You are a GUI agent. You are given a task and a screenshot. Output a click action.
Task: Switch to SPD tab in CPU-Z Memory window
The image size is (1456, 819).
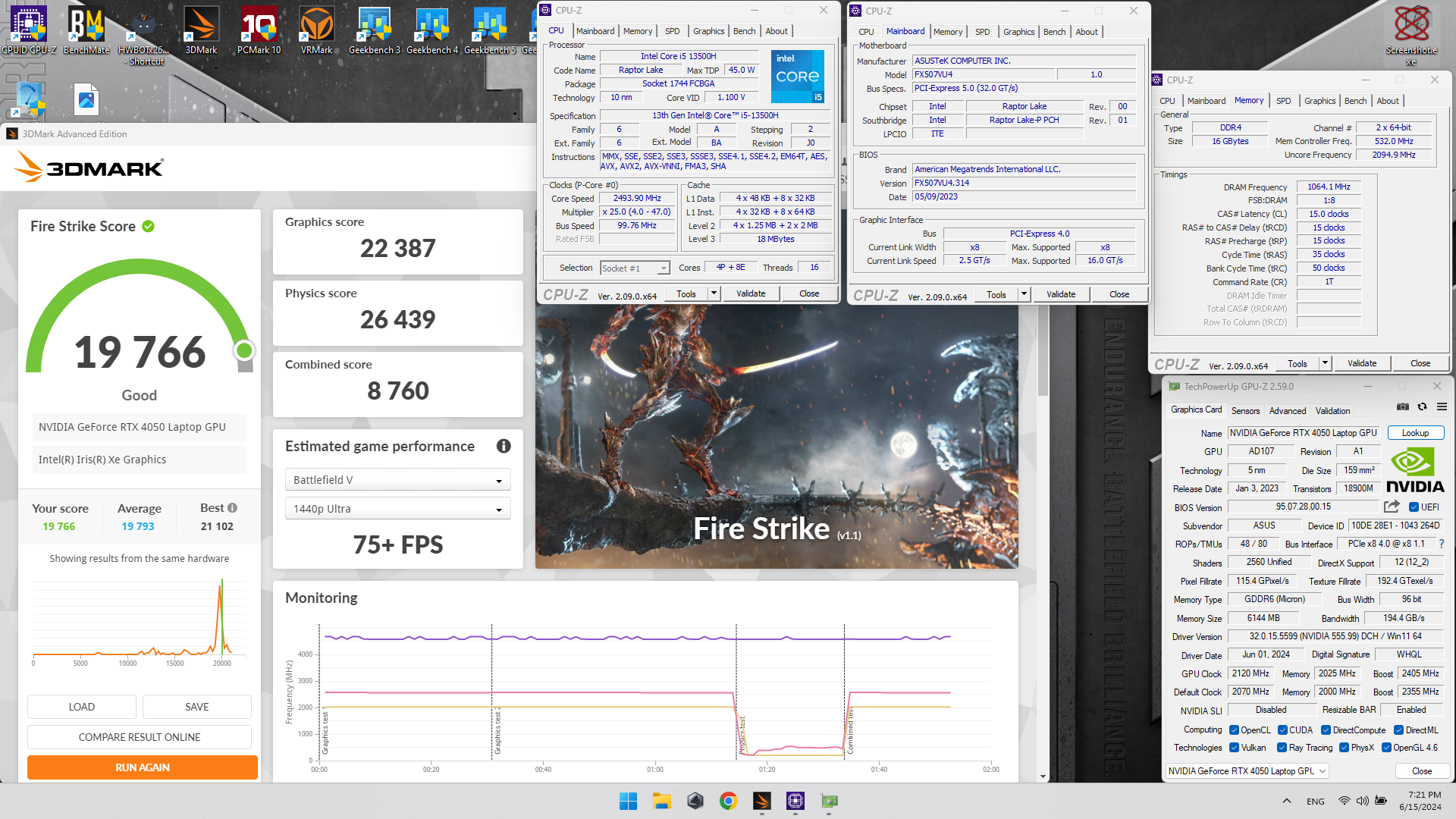click(x=1283, y=101)
